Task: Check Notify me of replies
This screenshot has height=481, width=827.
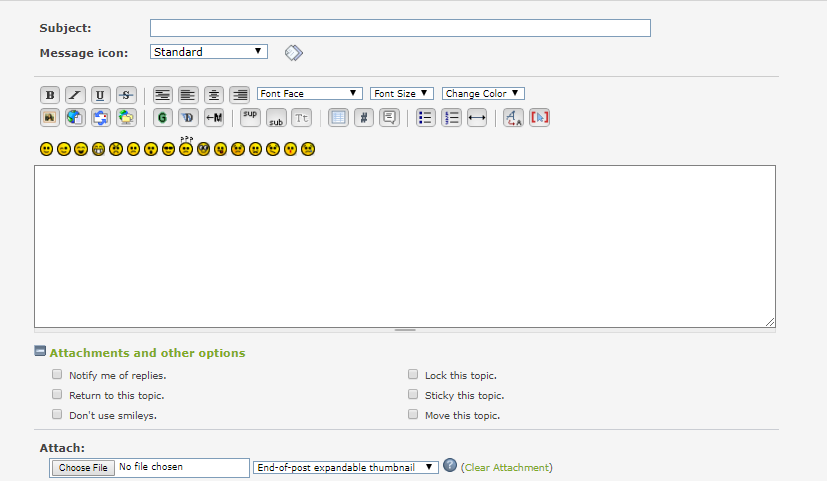Action: point(57,374)
